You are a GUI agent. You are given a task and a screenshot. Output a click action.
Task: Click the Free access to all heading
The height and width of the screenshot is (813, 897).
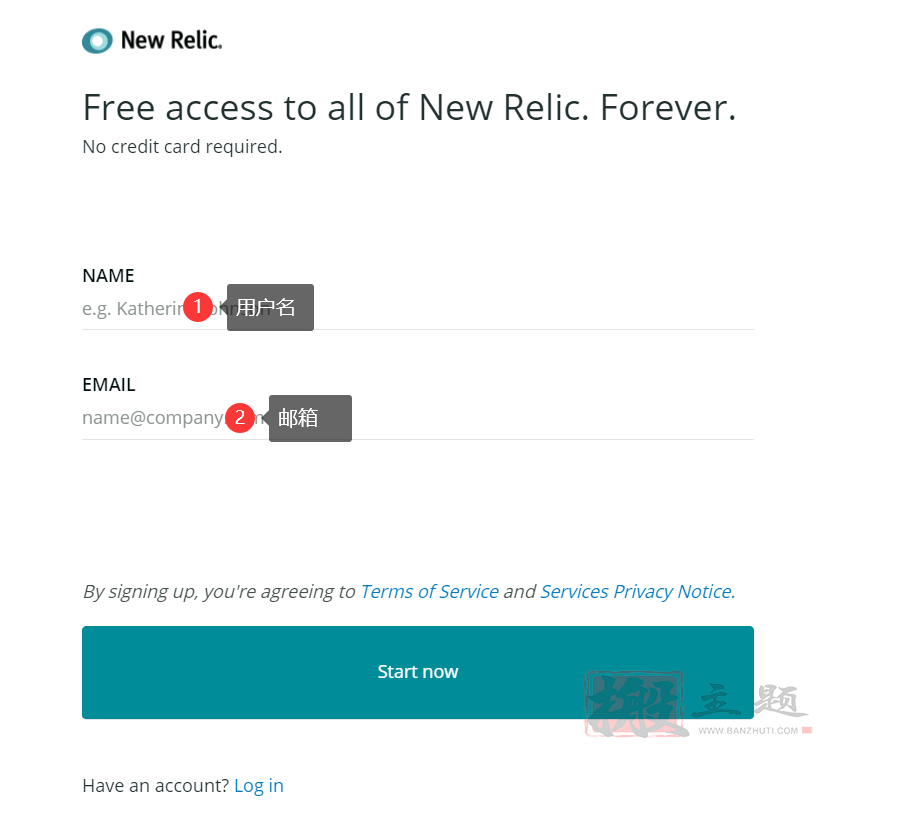410,108
